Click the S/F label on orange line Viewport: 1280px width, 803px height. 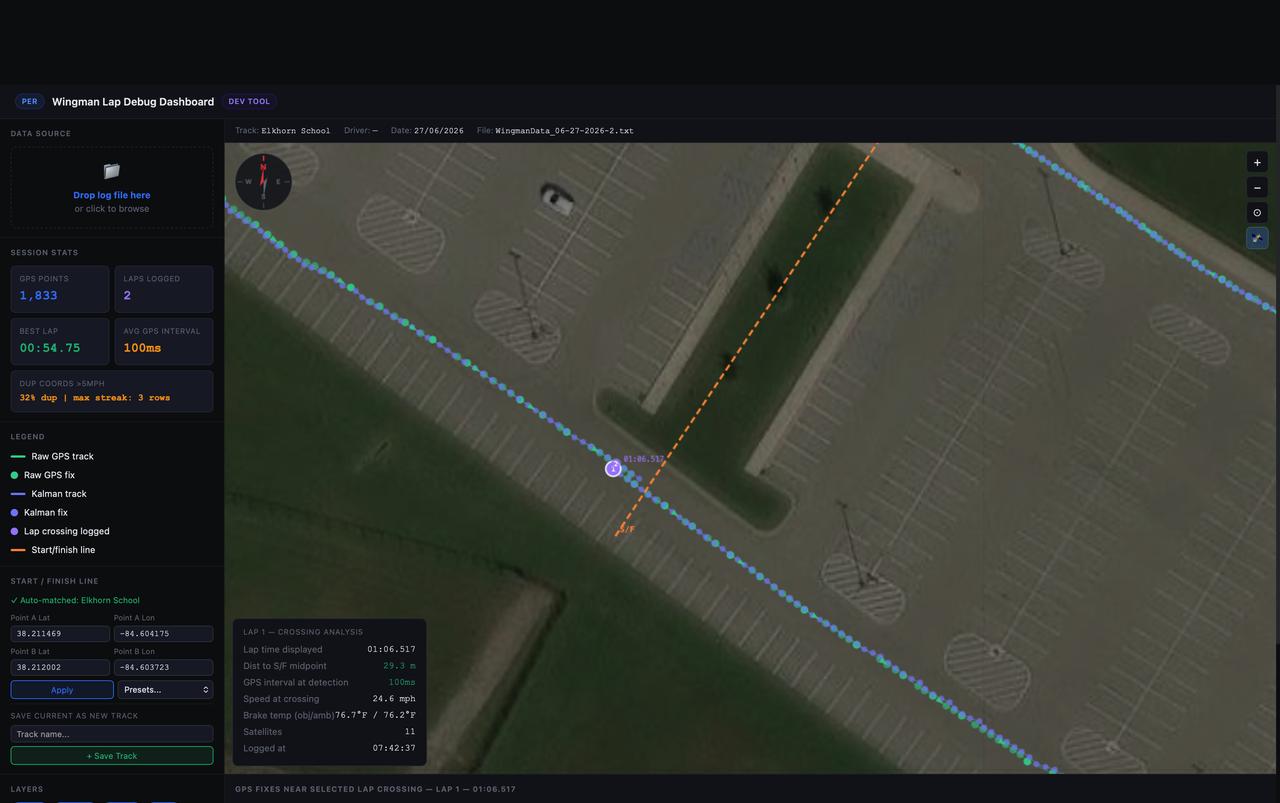tap(627, 529)
